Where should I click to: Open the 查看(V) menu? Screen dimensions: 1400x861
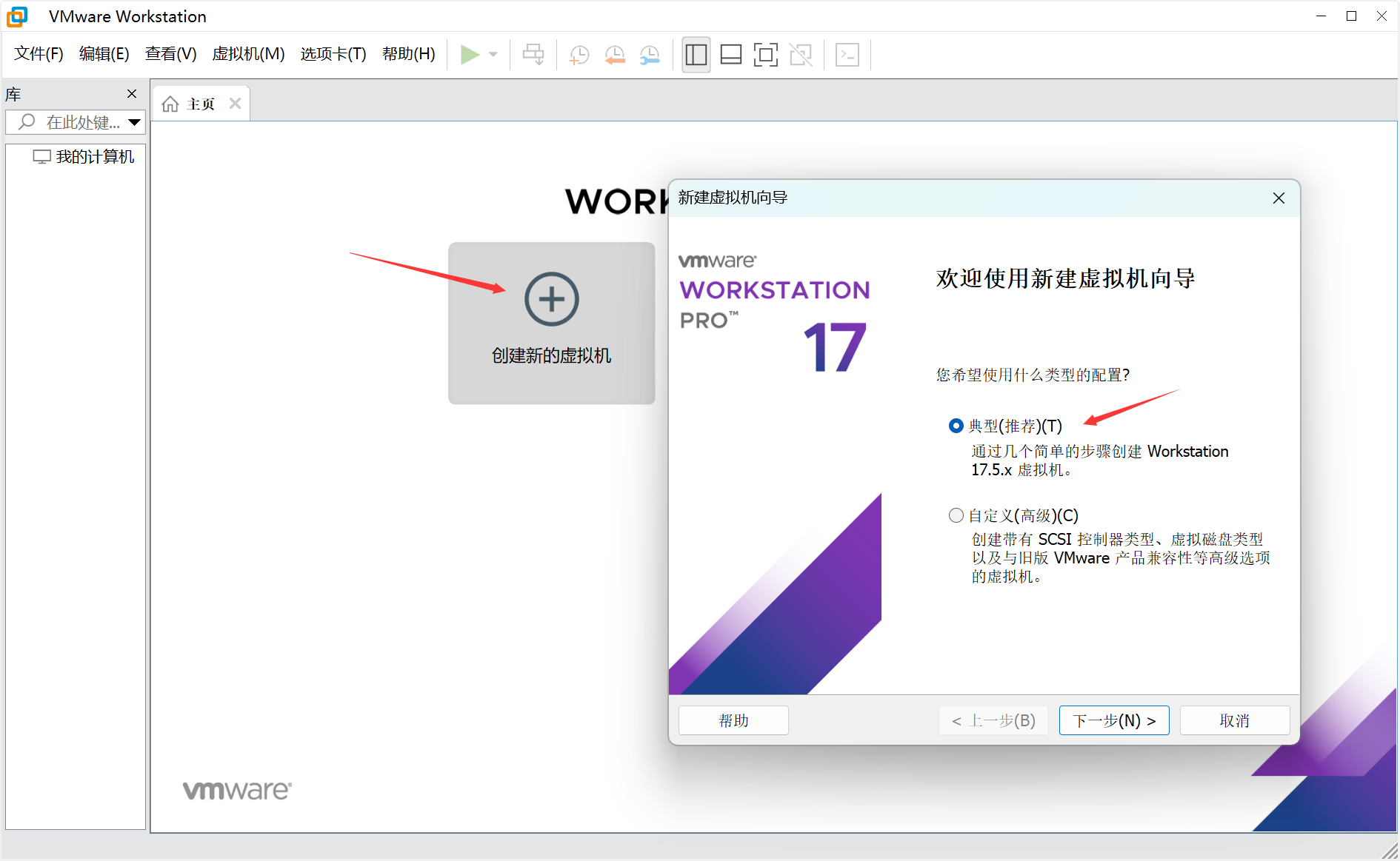[x=170, y=54]
